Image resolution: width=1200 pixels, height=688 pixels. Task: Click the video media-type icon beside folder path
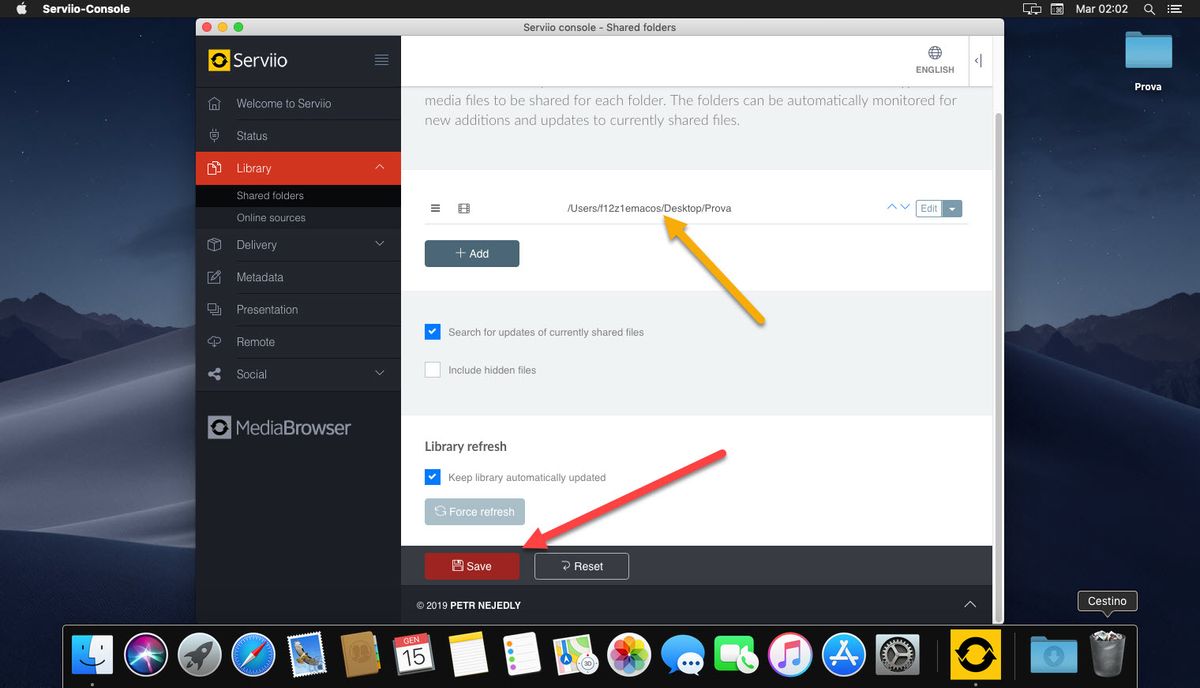click(463, 208)
